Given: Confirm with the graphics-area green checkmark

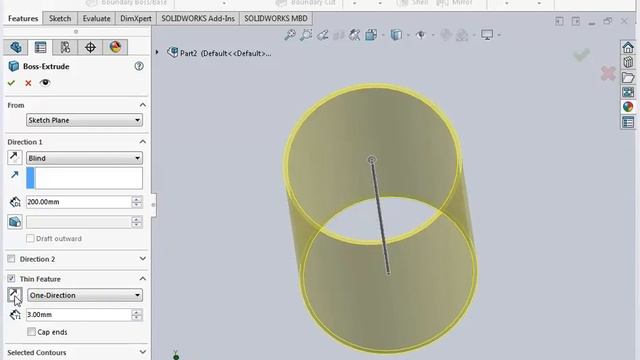Looking at the screenshot, I should 581,54.
